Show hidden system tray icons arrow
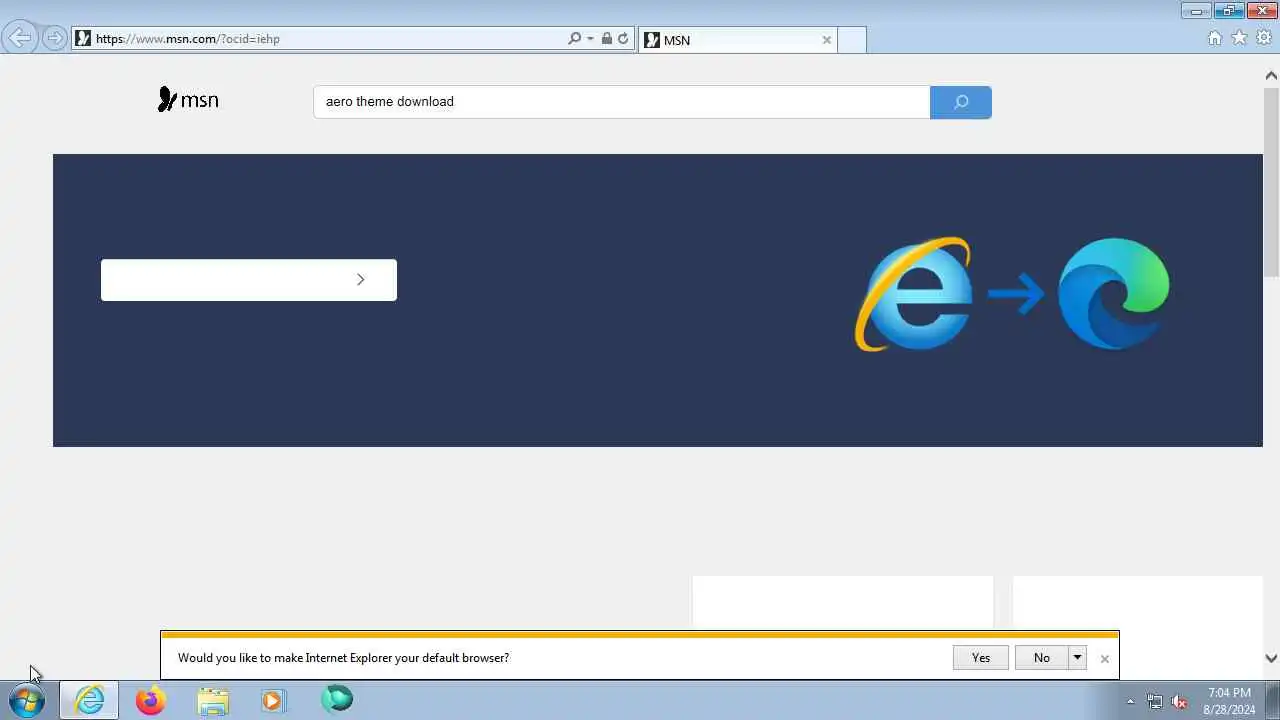 point(1131,701)
